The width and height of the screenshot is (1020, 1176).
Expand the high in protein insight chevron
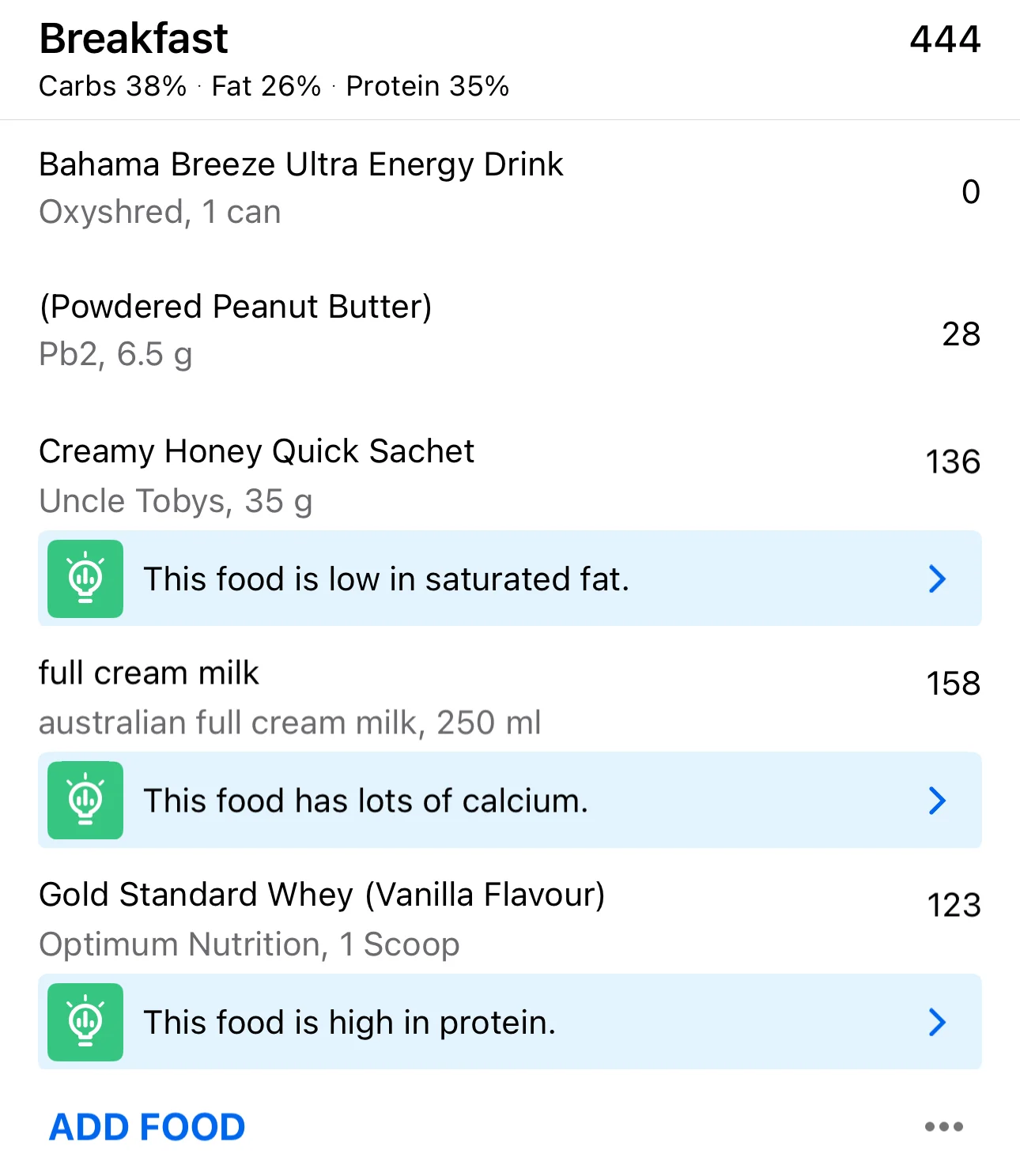(937, 1022)
